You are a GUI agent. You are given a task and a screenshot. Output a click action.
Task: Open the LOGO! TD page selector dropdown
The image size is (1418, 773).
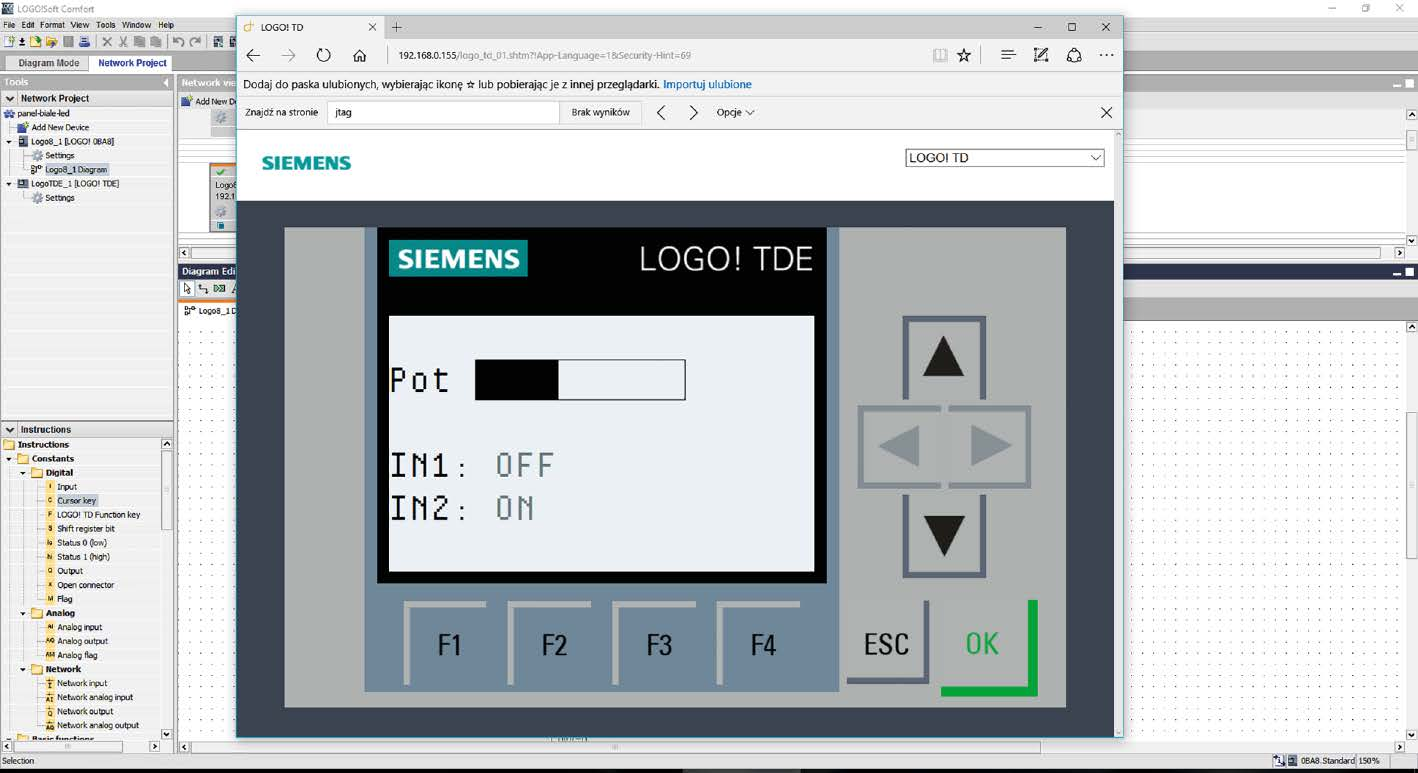(x=1004, y=158)
